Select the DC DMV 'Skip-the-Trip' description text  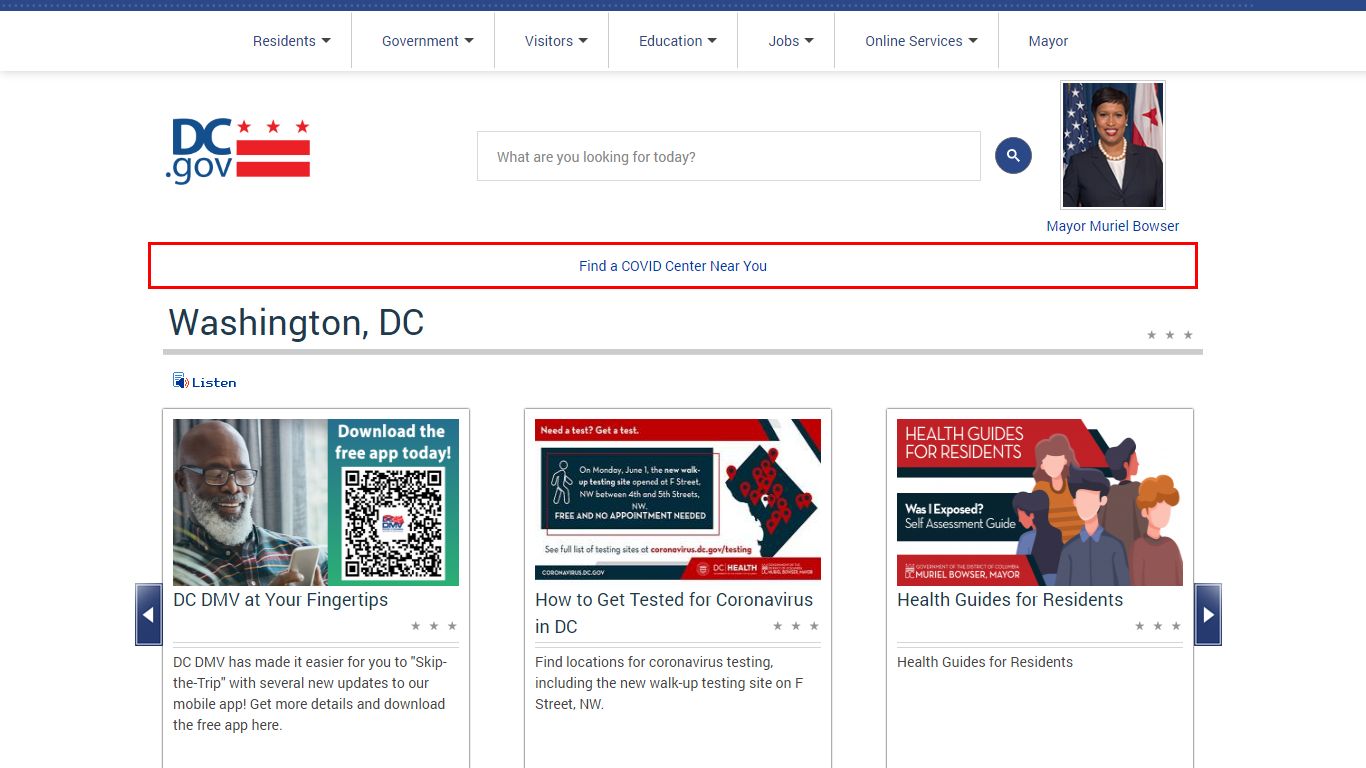(x=310, y=694)
